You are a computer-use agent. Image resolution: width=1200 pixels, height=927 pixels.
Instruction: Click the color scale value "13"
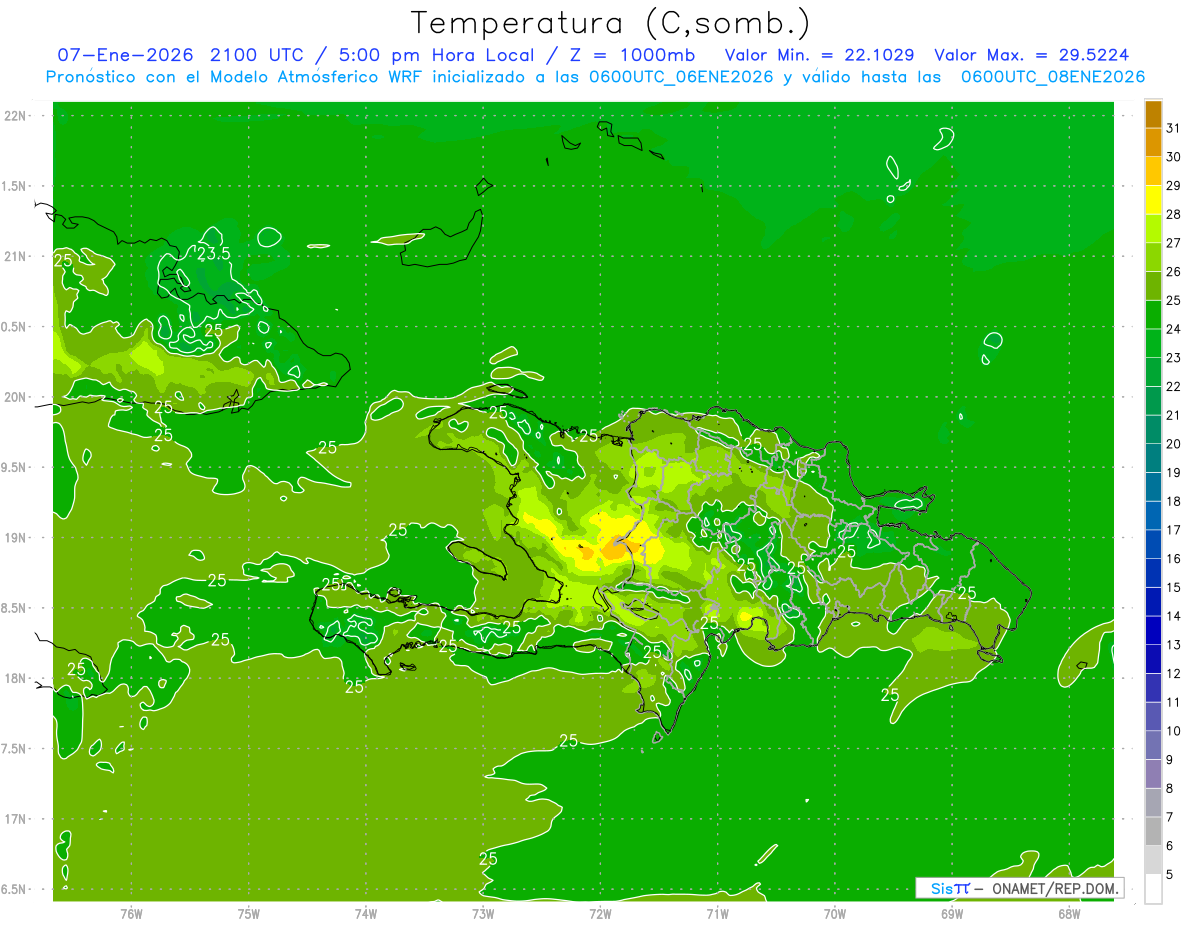click(x=1174, y=645)
